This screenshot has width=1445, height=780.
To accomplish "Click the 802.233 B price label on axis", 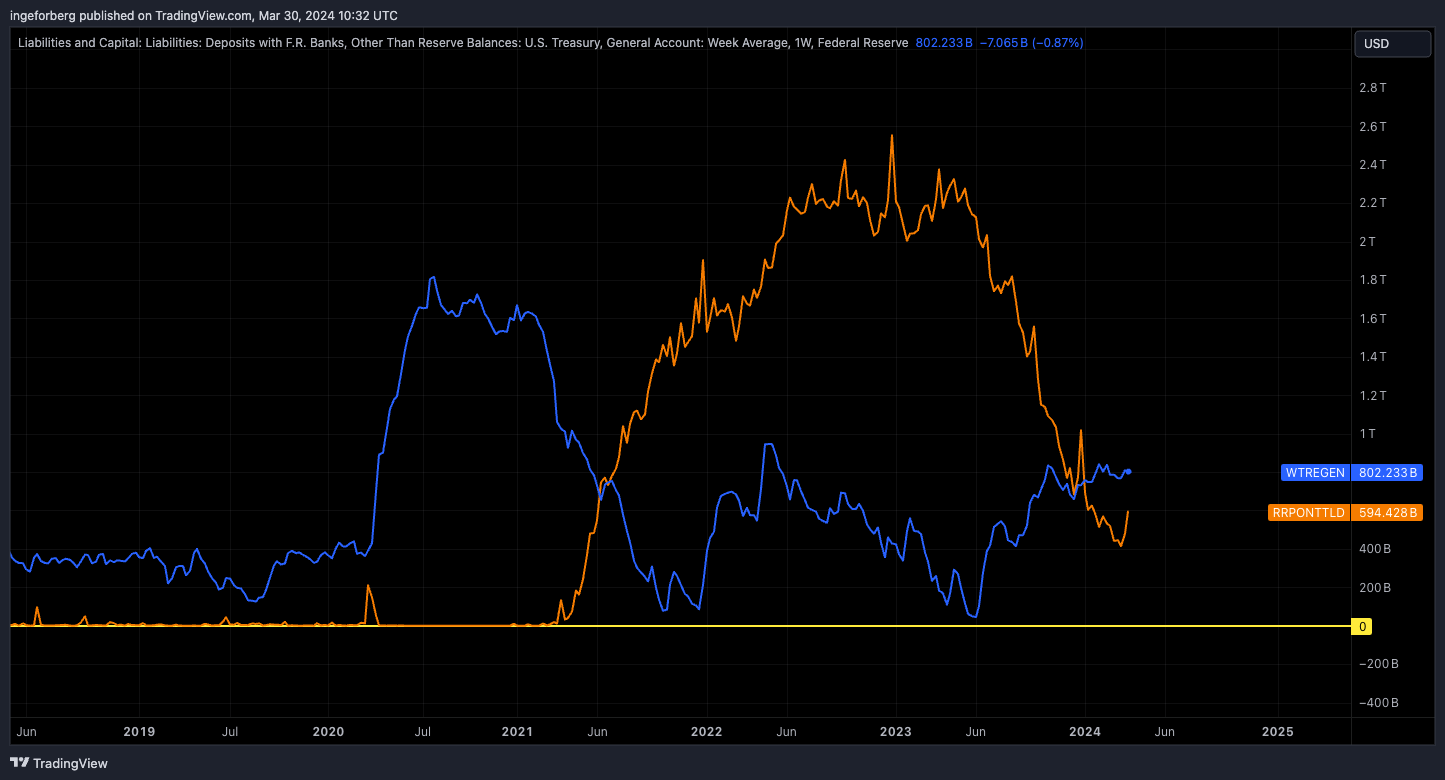I will pyautogui.click(x=1387, y=473).
